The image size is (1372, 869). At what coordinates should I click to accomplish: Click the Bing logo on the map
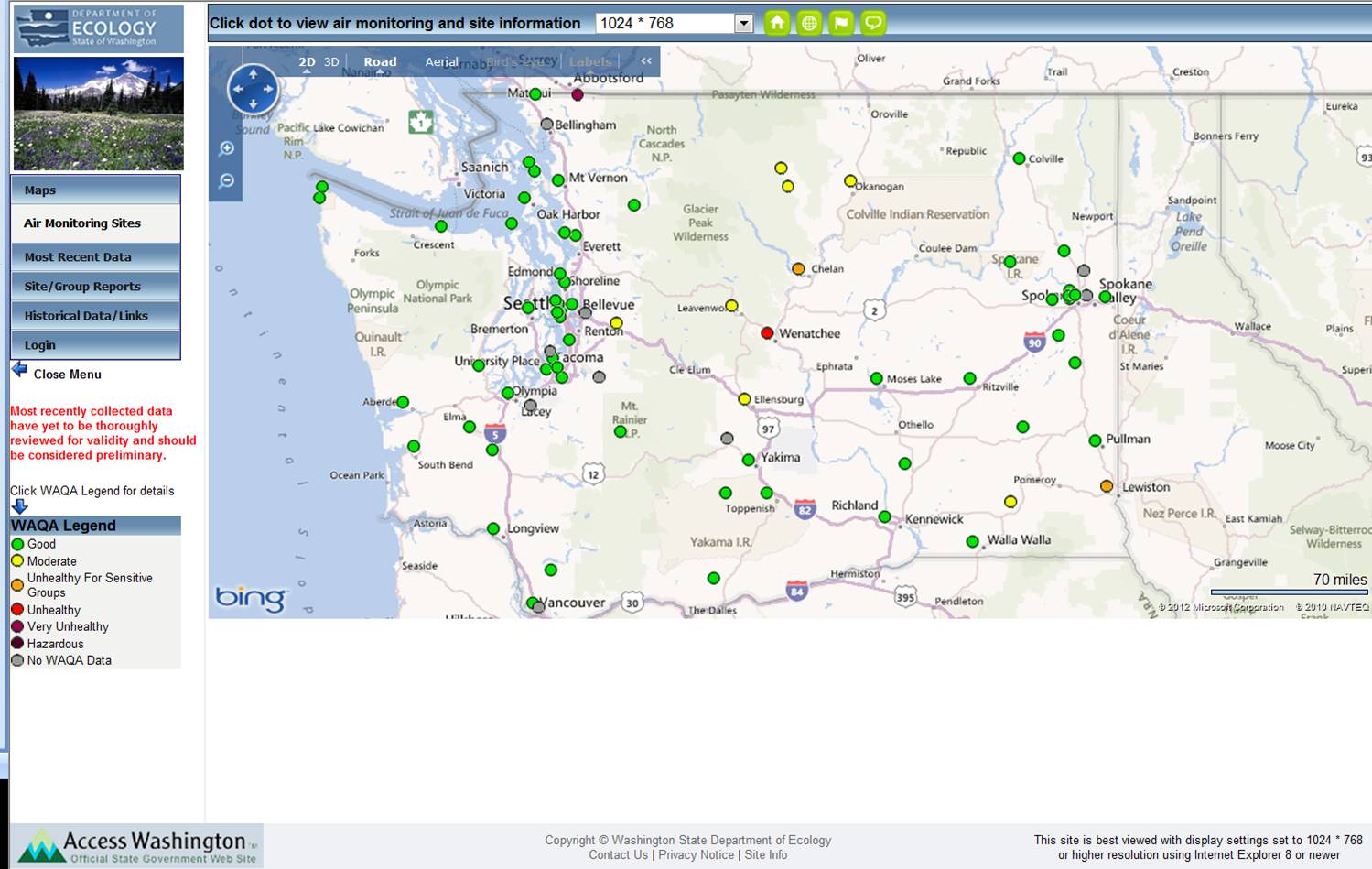point(251,599)
